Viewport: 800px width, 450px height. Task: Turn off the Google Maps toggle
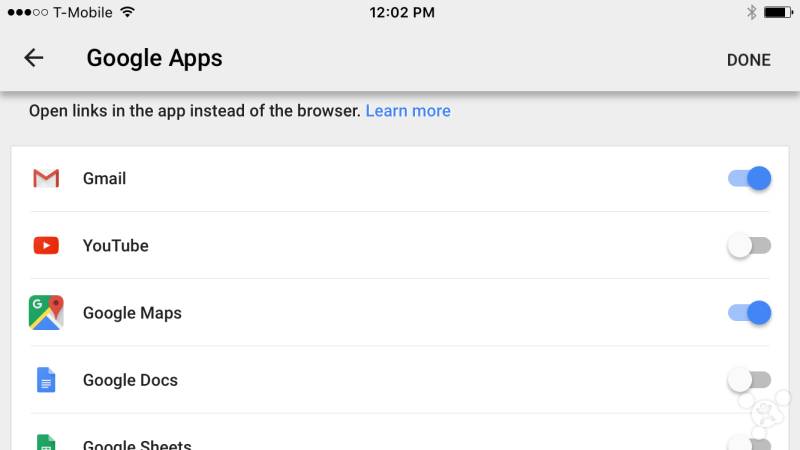point(749,313)
